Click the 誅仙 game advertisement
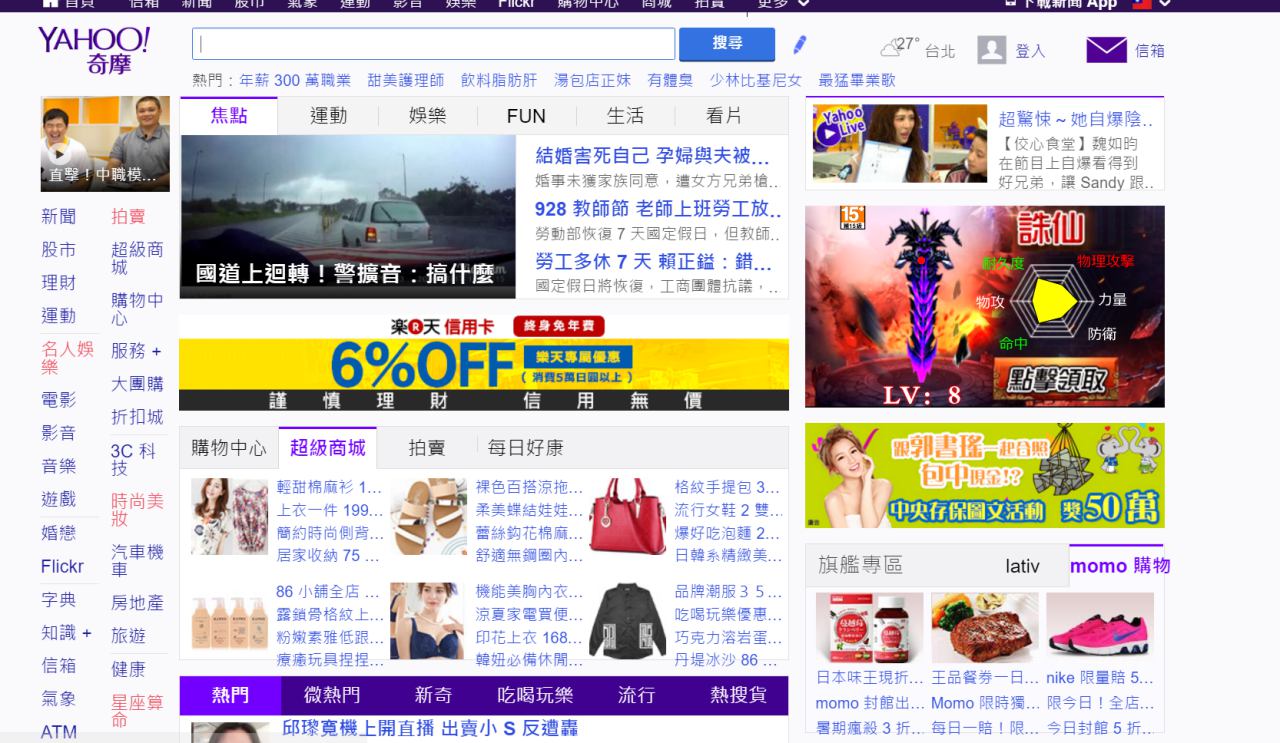 (x=985, y=306)
